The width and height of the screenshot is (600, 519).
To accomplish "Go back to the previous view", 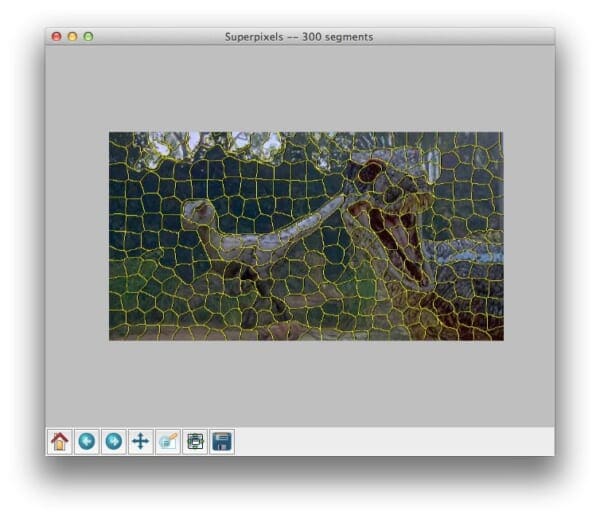I will click(87, 441).
